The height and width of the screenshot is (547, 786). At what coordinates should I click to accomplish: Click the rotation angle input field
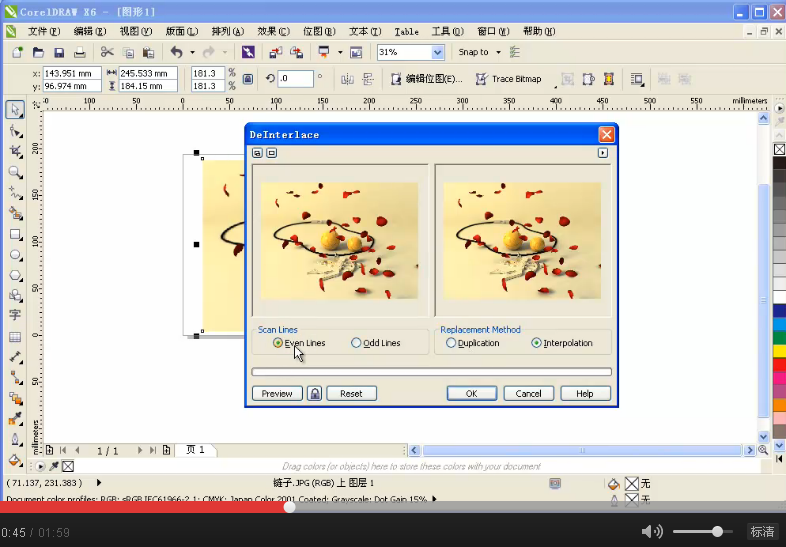296,79
